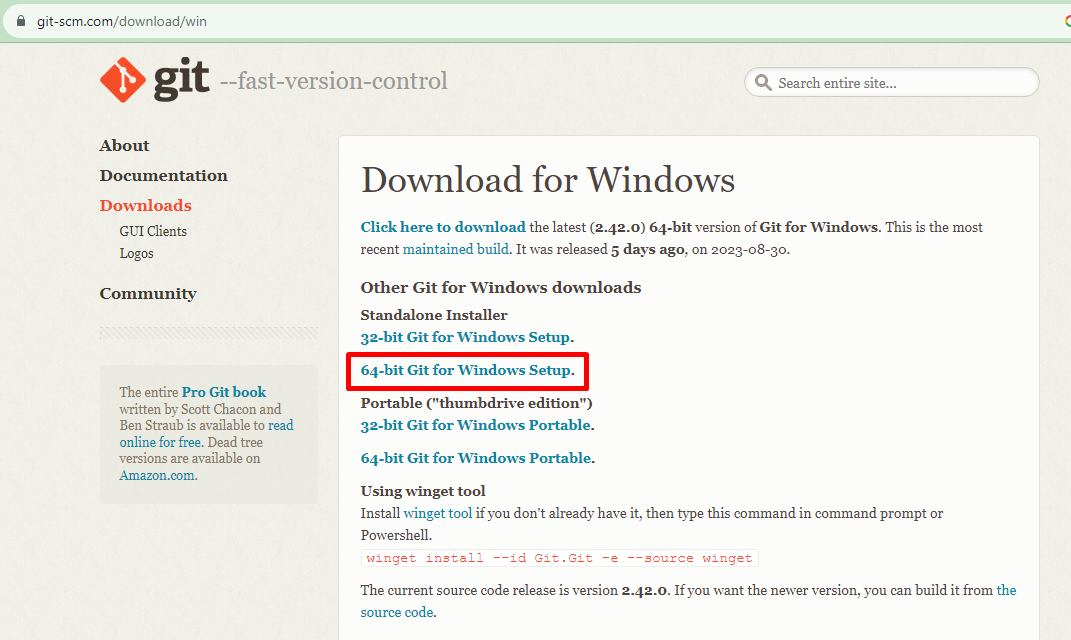Download the highlighted 64-bit Git for Windows Setup
Image resolution: width=1071 pixels, height=640 pixels.
[466, 370]
